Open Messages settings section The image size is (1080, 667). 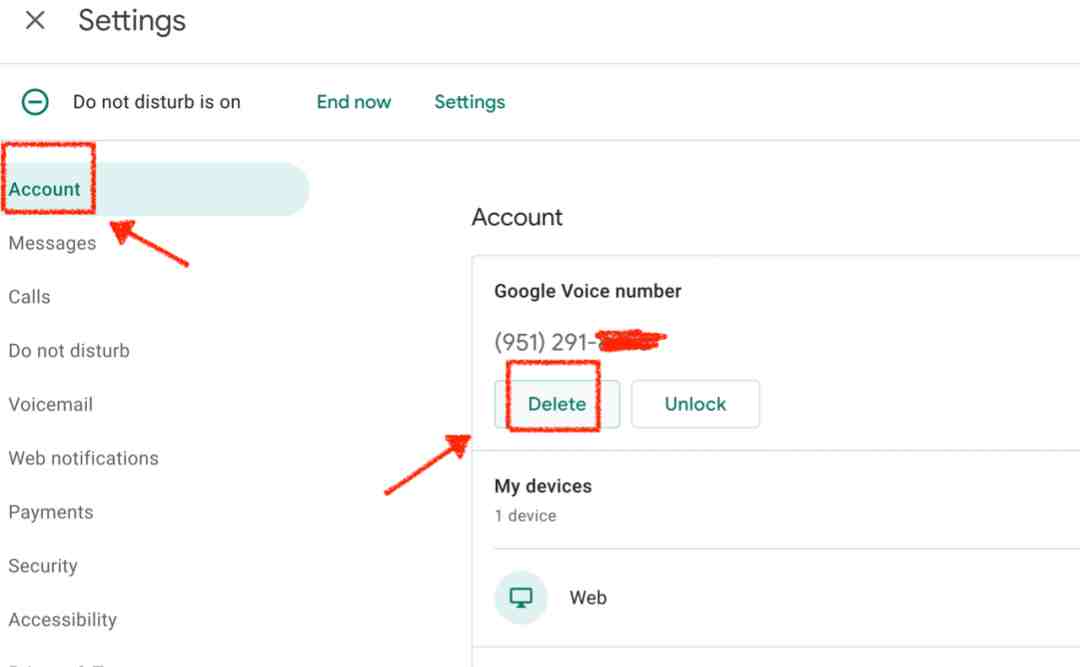52,243
